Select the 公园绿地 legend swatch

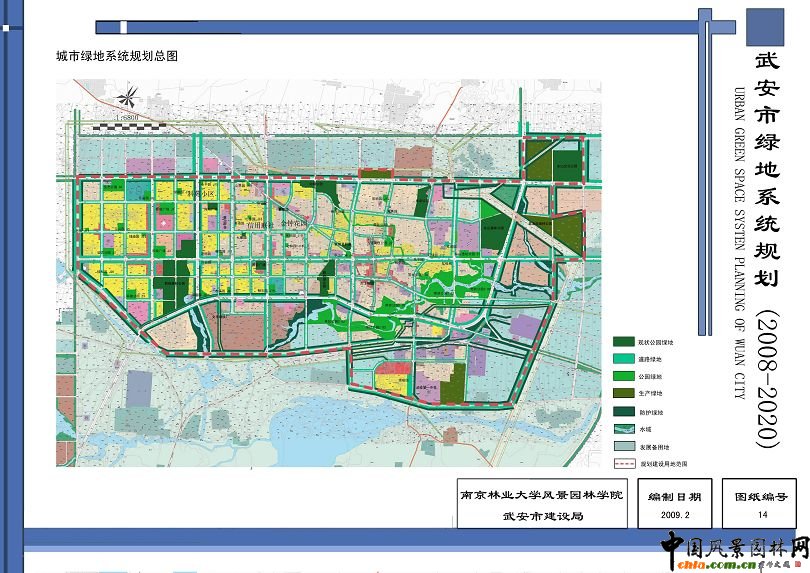(x=624, y=377)
